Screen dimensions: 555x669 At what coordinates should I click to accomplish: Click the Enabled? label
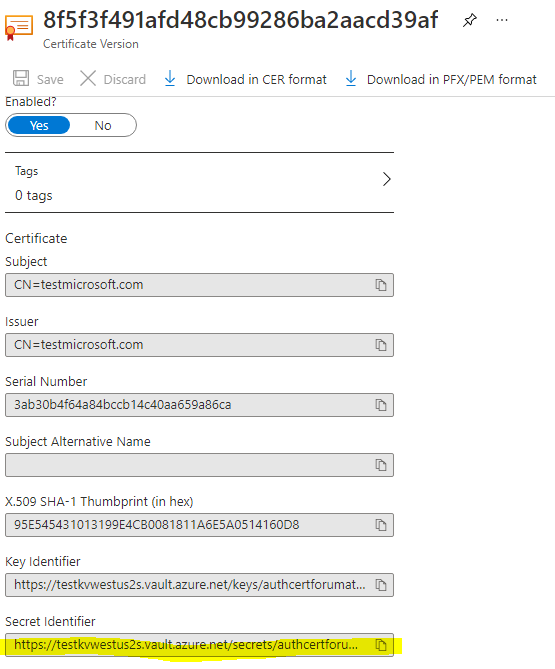coord(31,102)
